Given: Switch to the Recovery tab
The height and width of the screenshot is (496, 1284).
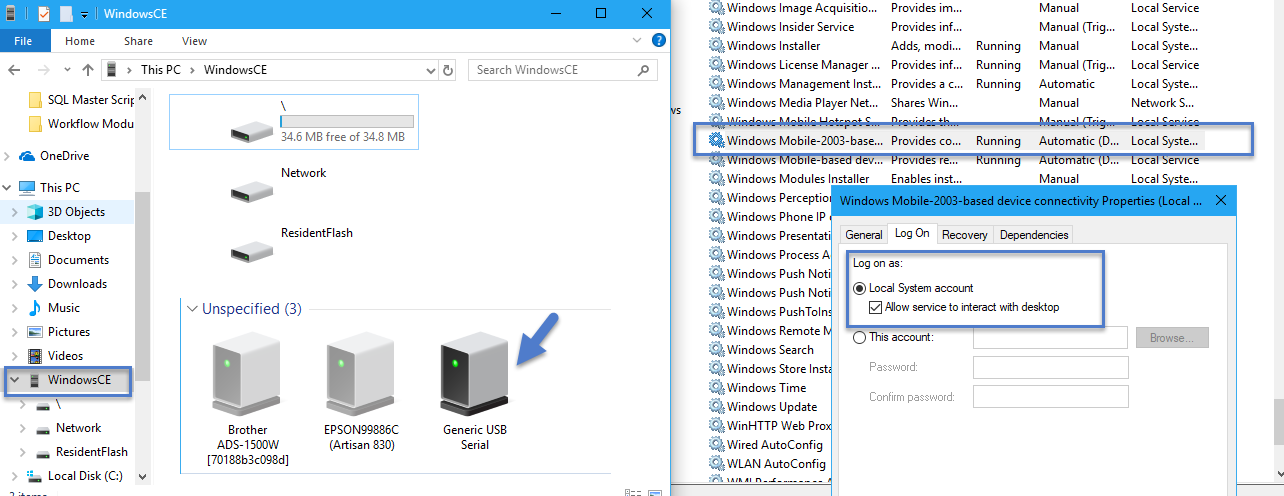Looking at the screenshot, I should point(964,235).
